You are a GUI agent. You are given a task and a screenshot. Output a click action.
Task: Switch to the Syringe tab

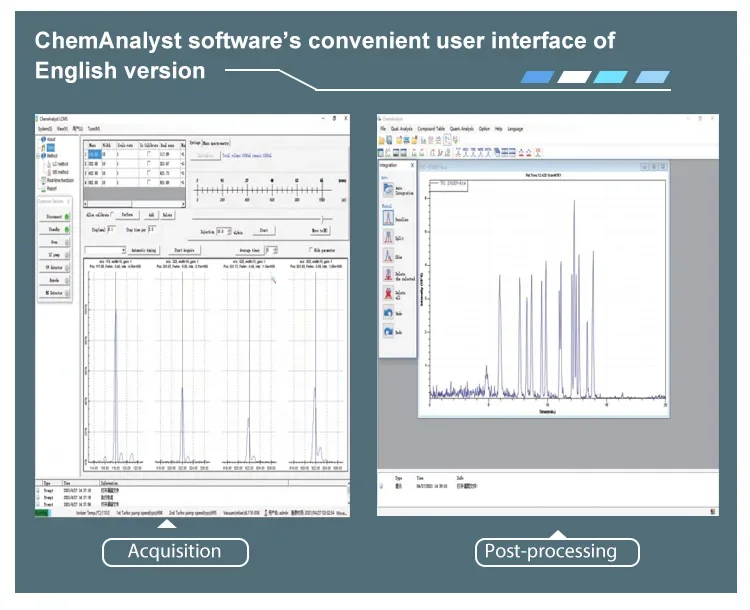[x=195, y=143]
